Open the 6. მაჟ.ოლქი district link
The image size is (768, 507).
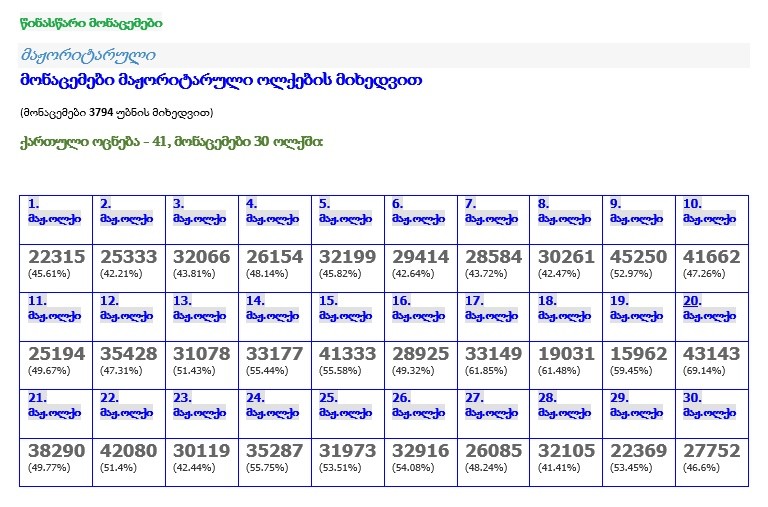click(418, 211)
